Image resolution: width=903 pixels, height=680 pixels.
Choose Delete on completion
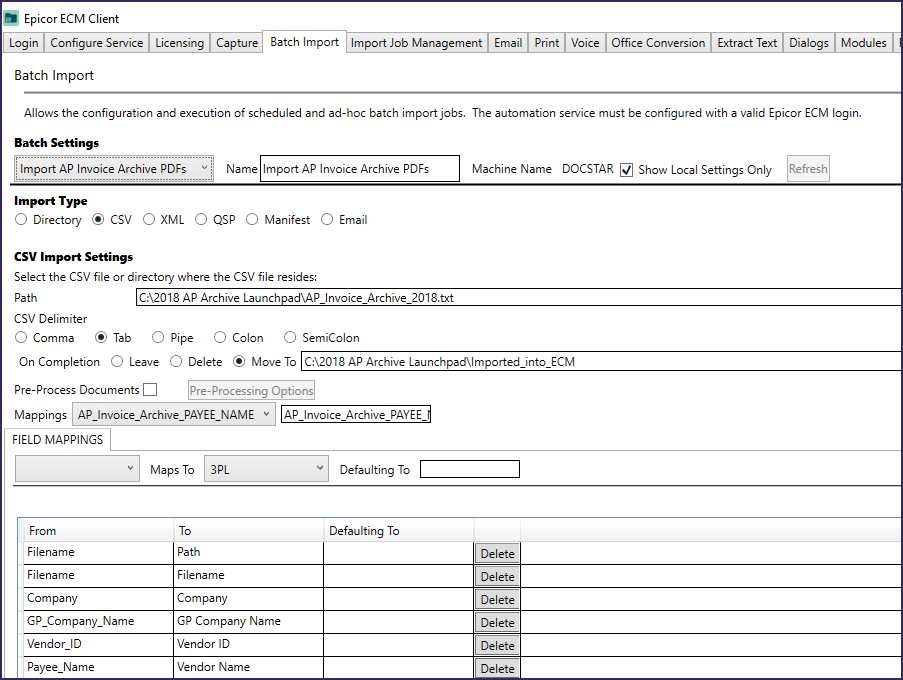(x=176, y=362)
